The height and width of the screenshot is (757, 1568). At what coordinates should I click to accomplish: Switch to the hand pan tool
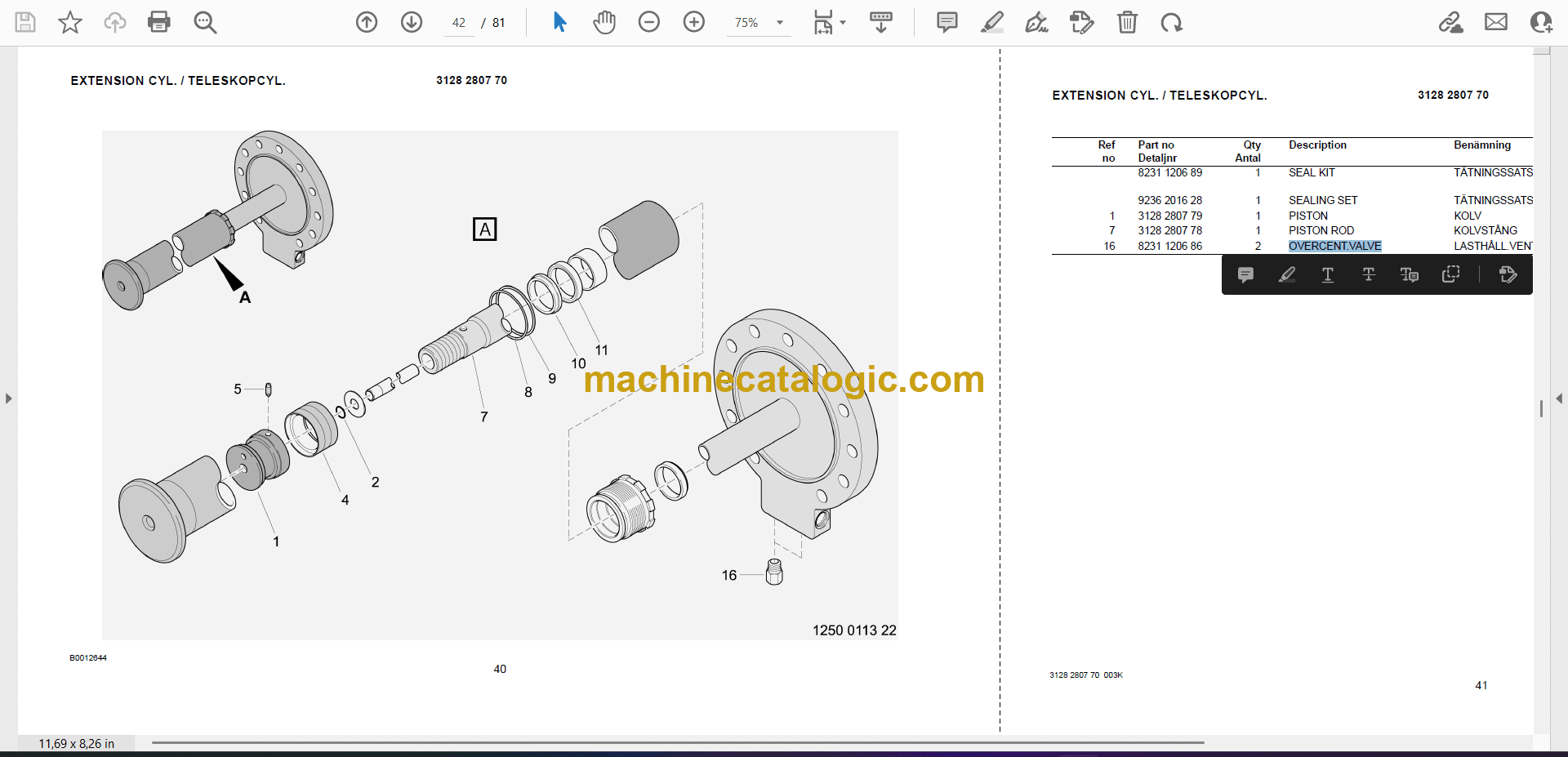pyautogui.click(x=604, y=22)
